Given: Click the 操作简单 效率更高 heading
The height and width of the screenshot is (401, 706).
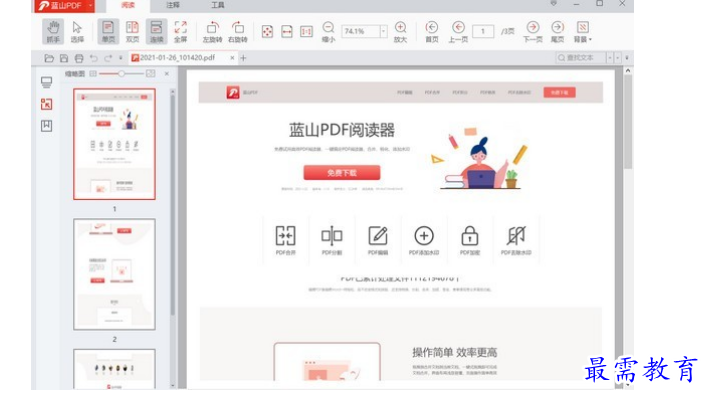Looking at the screenshot, I should pos(455,352).
